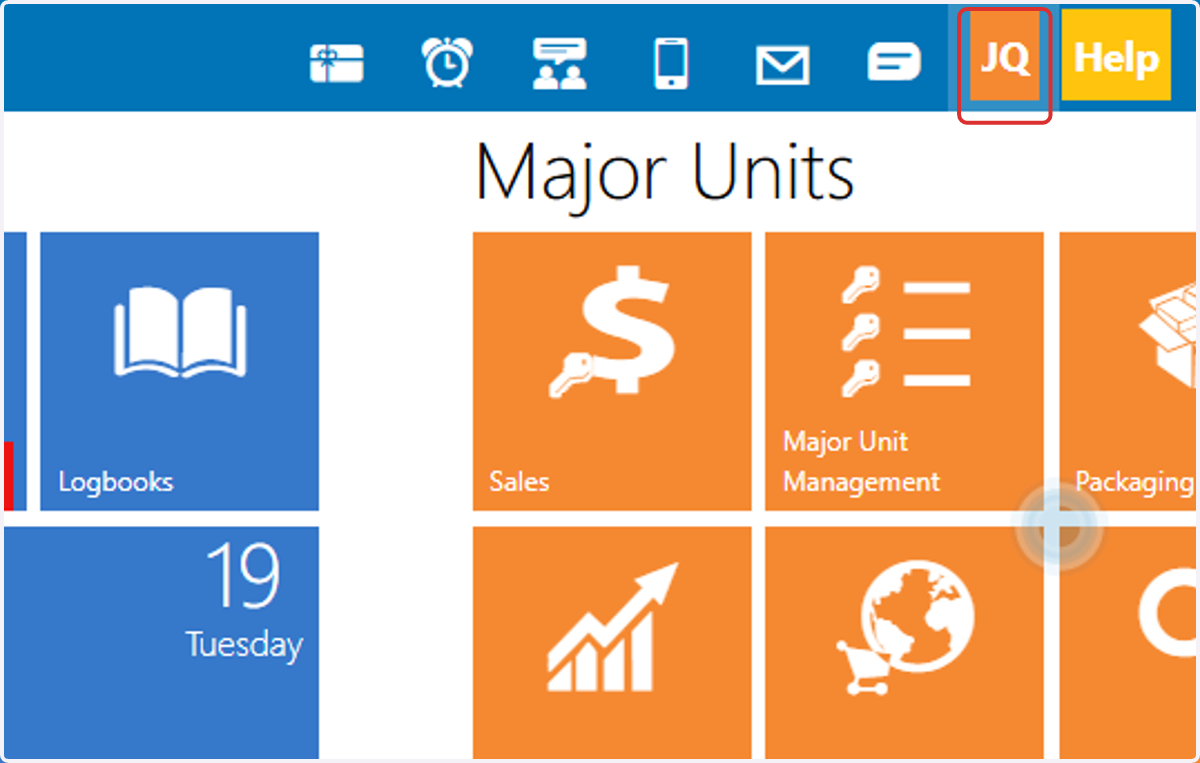
Task: Open the Packaging tile
Action: (1127, 371)
